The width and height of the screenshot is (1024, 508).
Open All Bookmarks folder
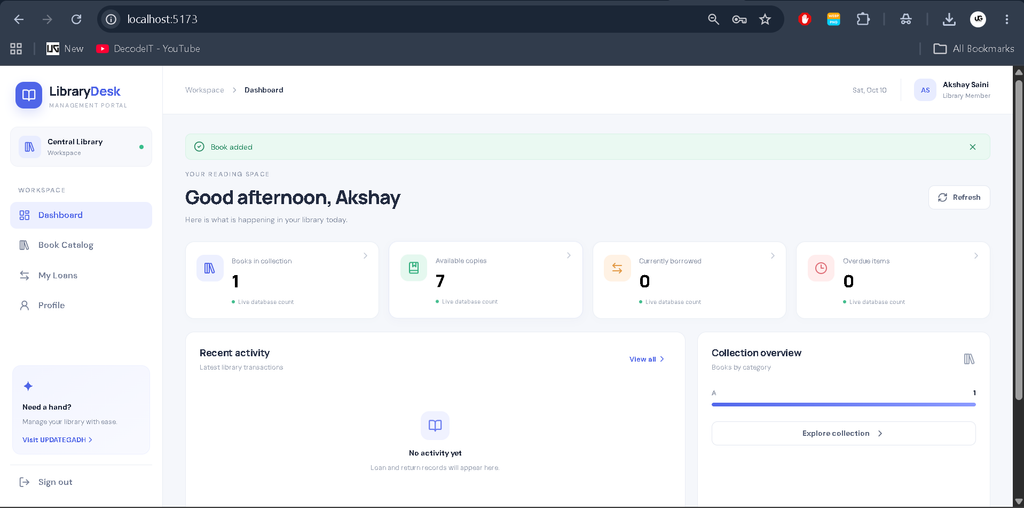pos(974,48)
